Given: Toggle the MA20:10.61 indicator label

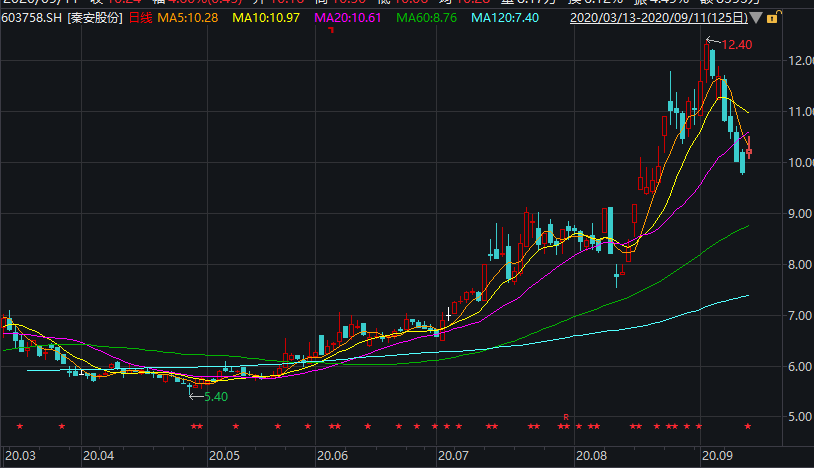Looking at the screenshot, I should 348,18.
